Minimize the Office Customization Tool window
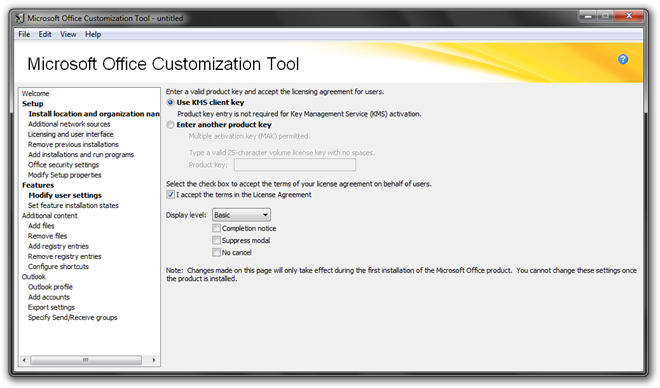This screenshot has width=660, height=388. [x=588, y=16]
